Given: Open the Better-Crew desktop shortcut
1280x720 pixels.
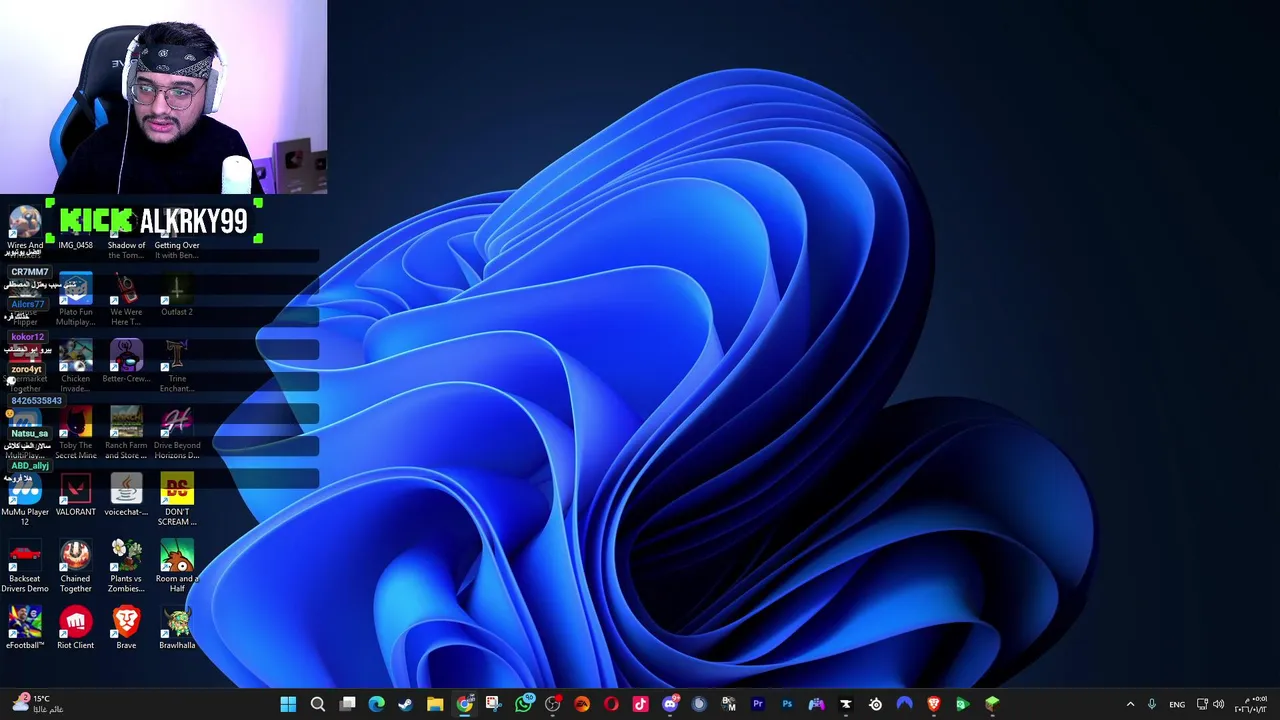Looking at the screenshot, I should tap(126, 362).
